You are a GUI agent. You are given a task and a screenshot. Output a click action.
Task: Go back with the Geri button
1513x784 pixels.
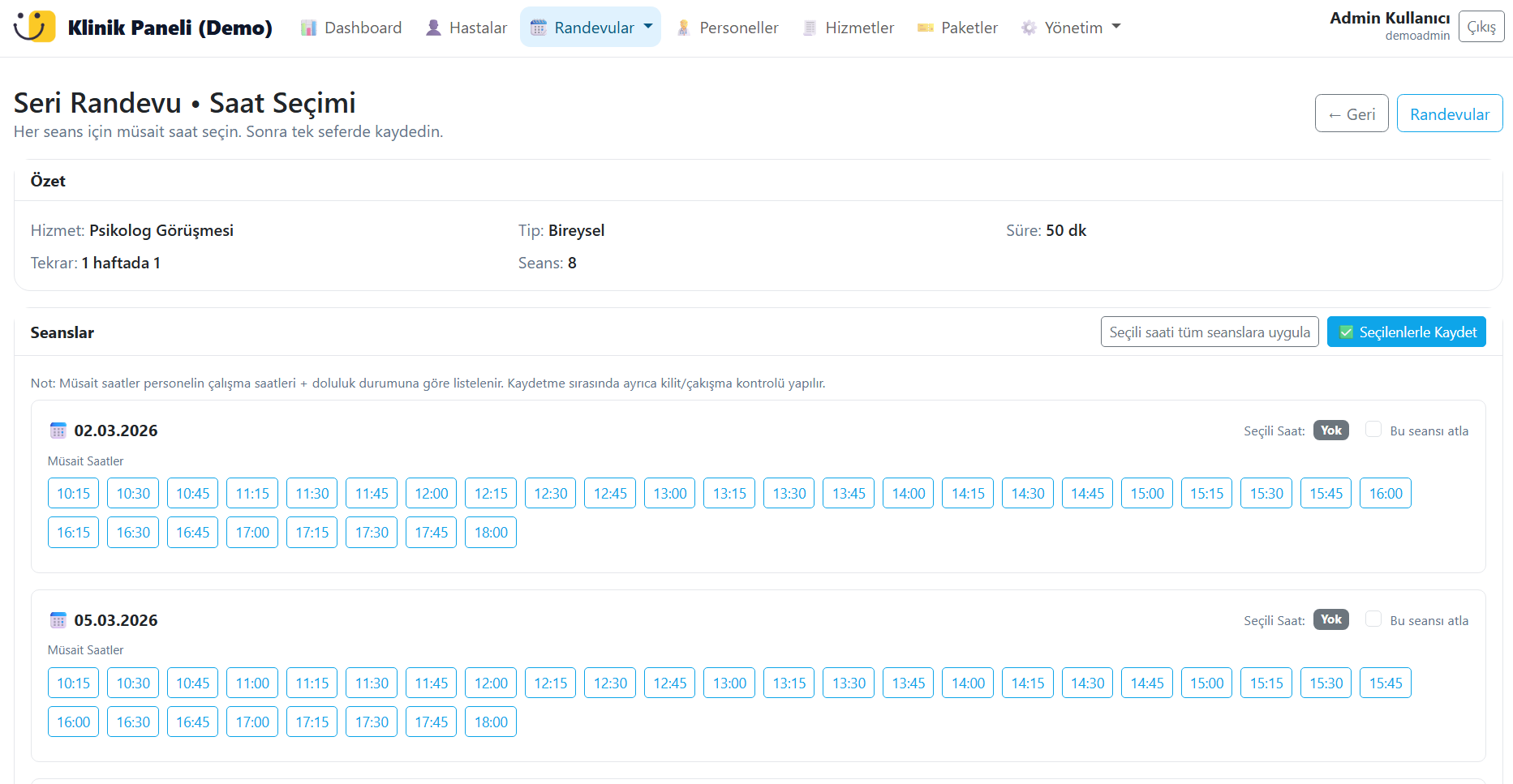point(1352,114)
